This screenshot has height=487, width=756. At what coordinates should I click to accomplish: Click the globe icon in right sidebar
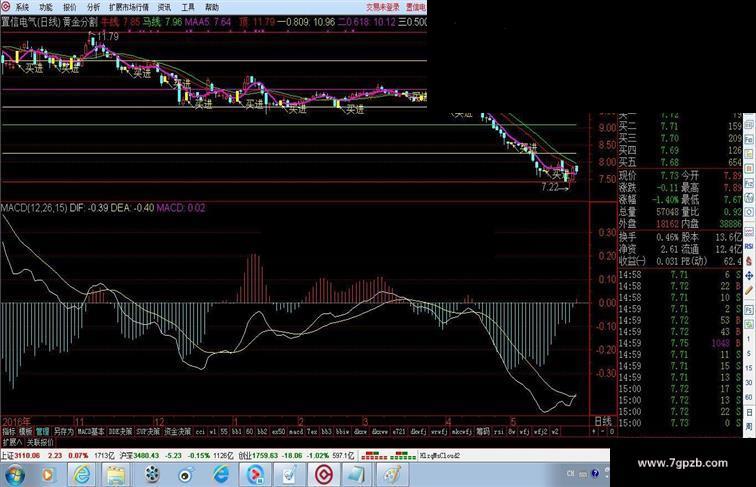click(x=749, y=198)
